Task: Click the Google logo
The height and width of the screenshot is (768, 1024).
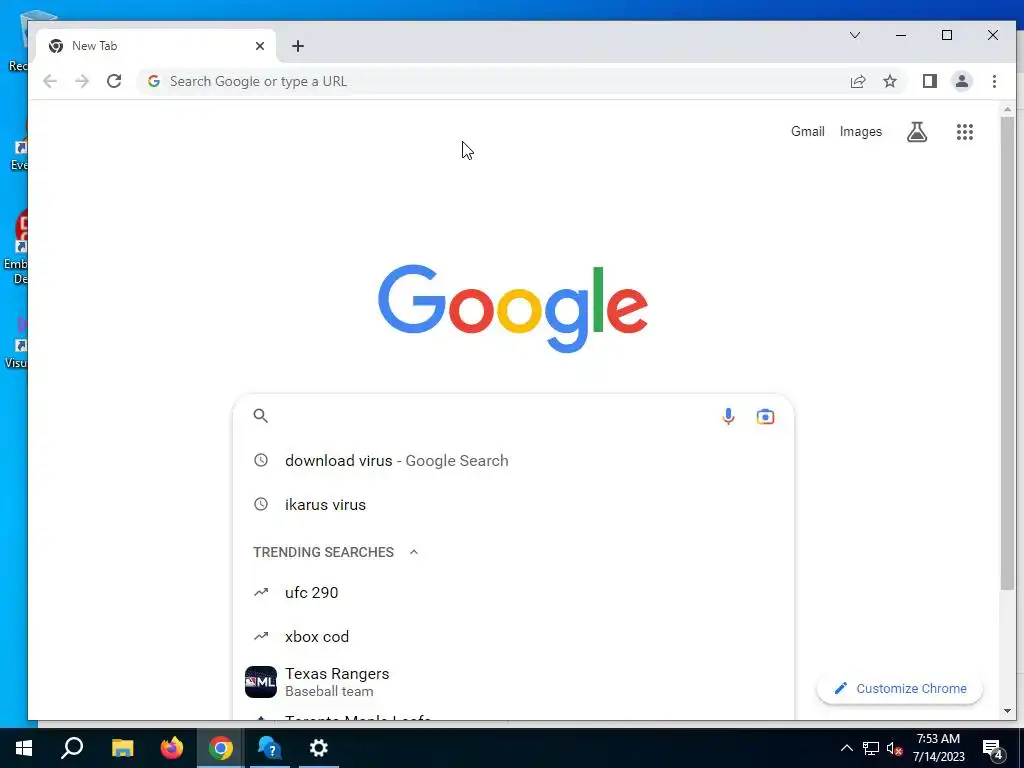Action: [x=513, y=308]
